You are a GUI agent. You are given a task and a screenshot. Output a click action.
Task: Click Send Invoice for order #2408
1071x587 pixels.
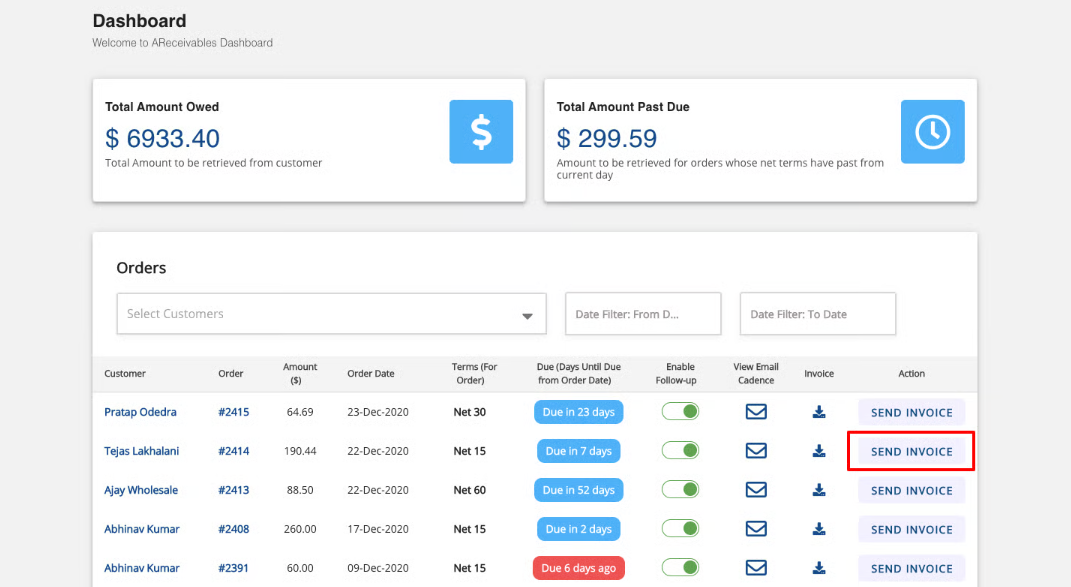(x=911, y=529)
